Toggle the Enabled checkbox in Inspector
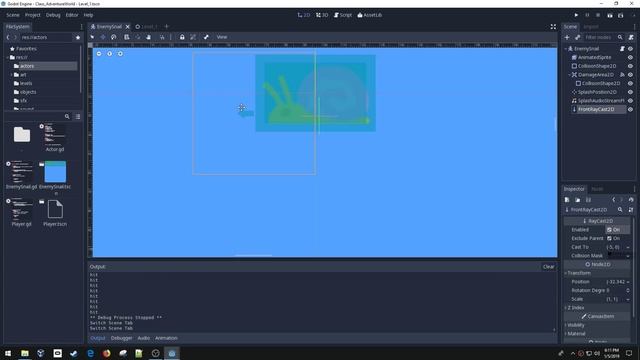Image resolution: width=640 pixels, height=360 pixels. tap(609, 230)
